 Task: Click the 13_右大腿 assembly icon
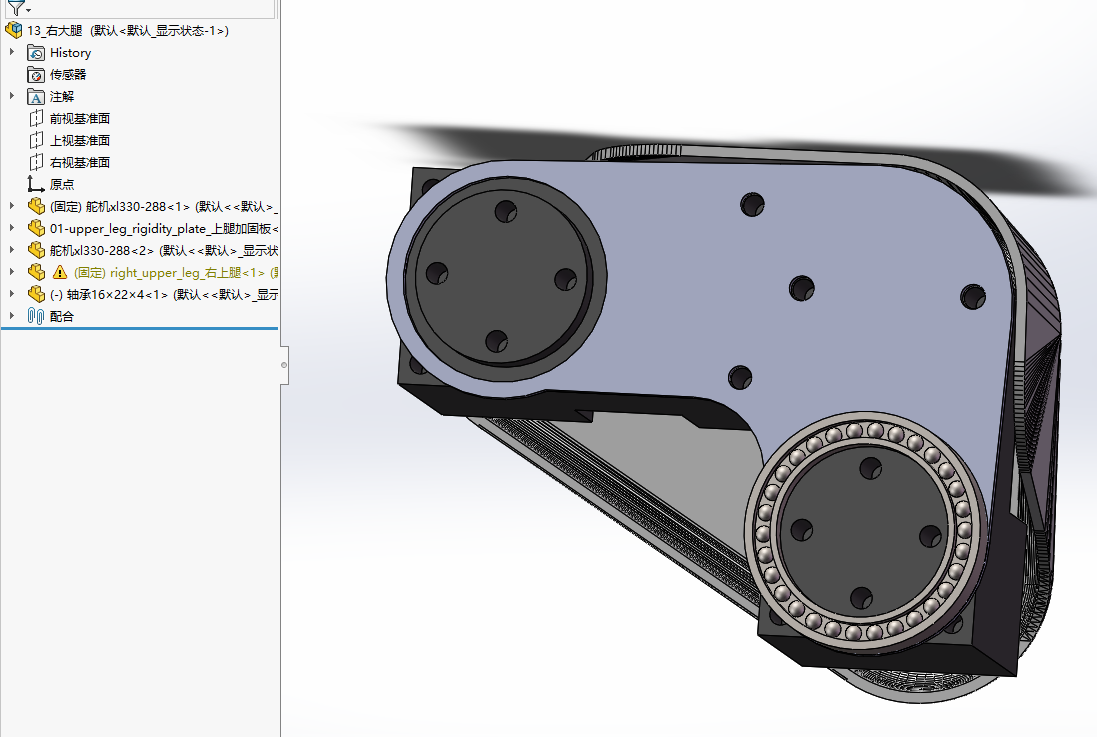[13, 30]
